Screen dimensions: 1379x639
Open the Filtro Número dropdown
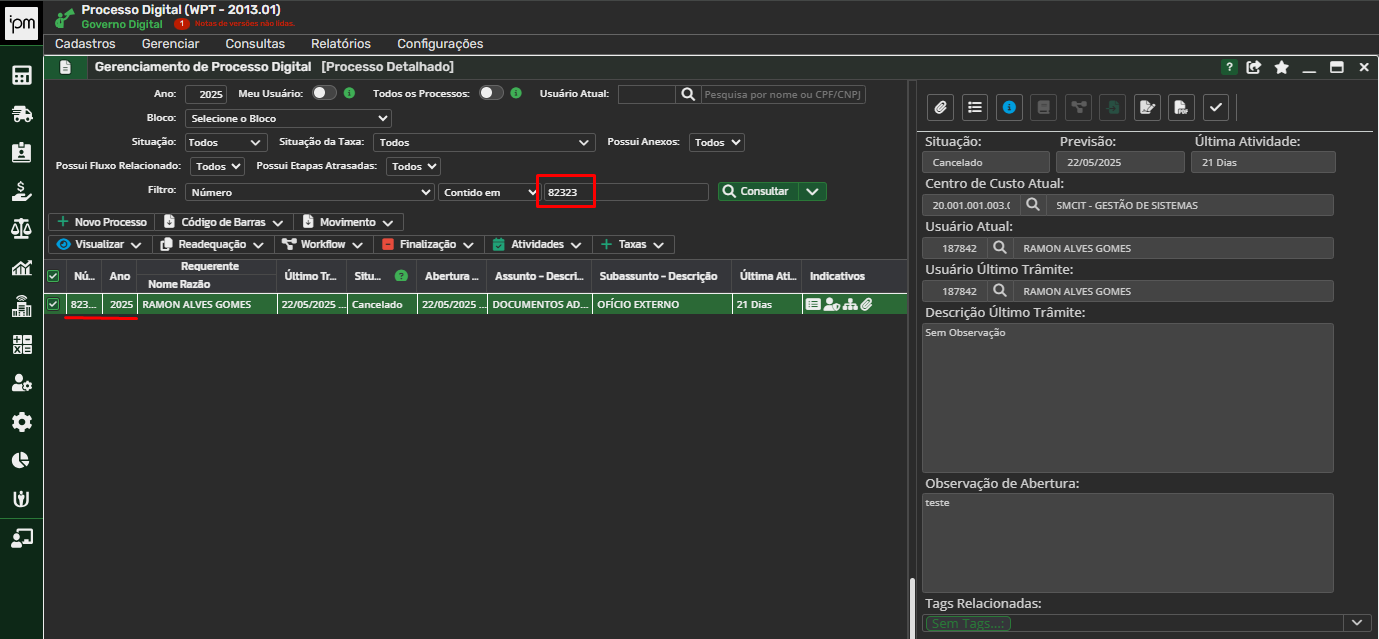point(310,191)
